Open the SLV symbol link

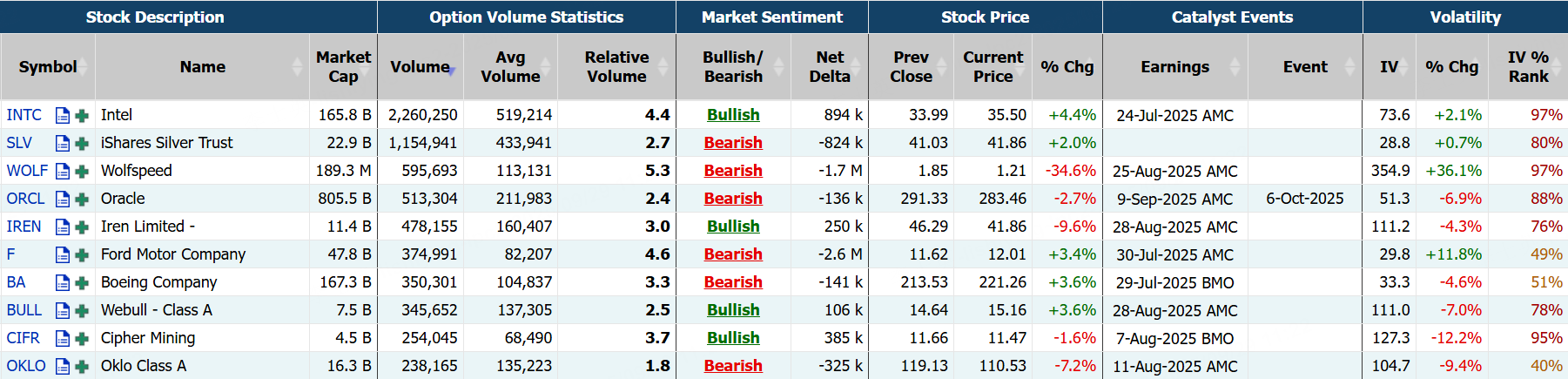pos(19,143)
